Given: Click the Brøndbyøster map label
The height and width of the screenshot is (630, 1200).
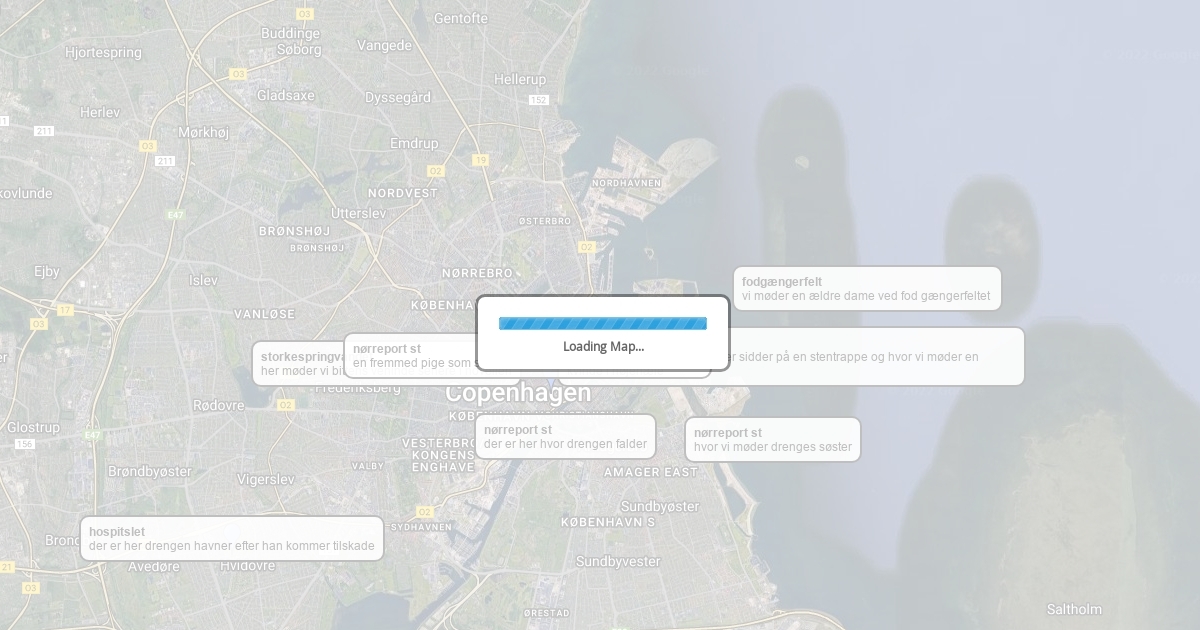Looking at the screenshot, I should click(x=149, y=471).
